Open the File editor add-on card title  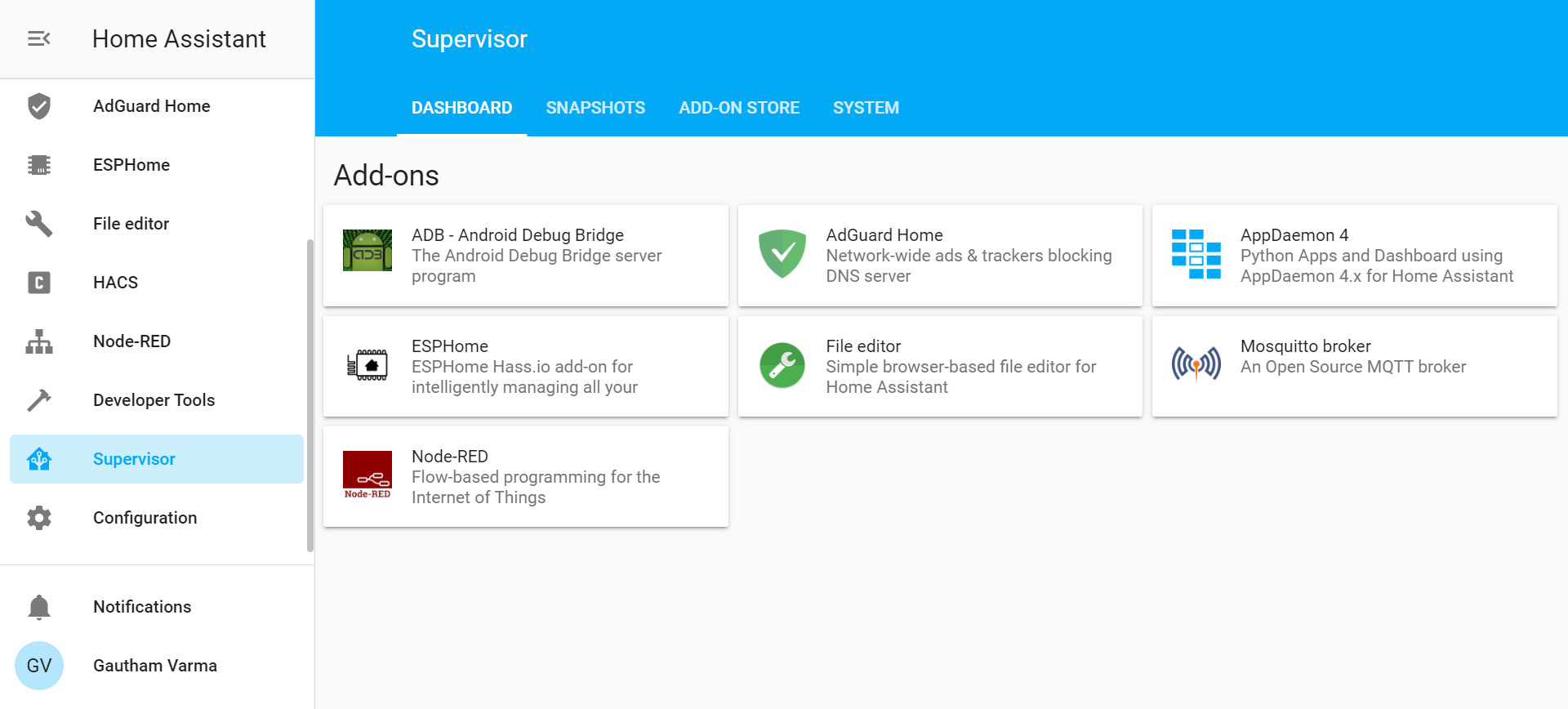863,346
